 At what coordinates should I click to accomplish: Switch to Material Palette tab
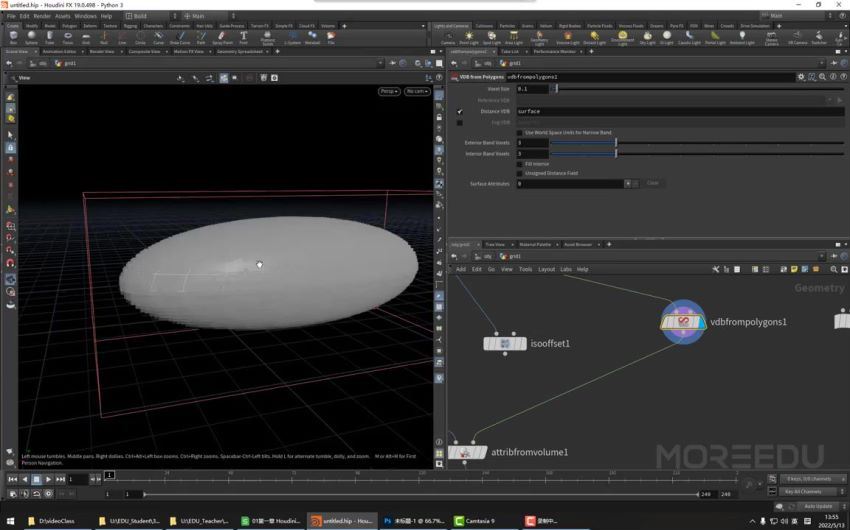(x=535, y=244)
